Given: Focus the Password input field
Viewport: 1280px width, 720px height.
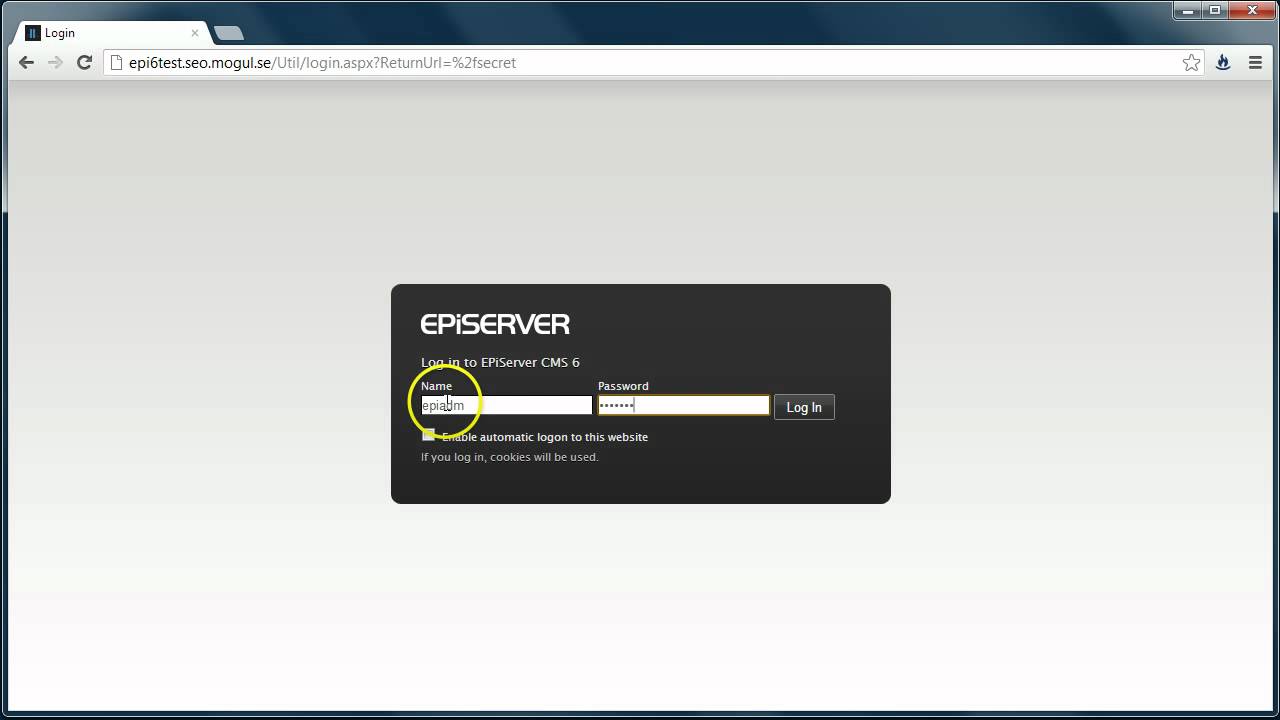Looking at the screenshot, I should click(x=684, y=405).
